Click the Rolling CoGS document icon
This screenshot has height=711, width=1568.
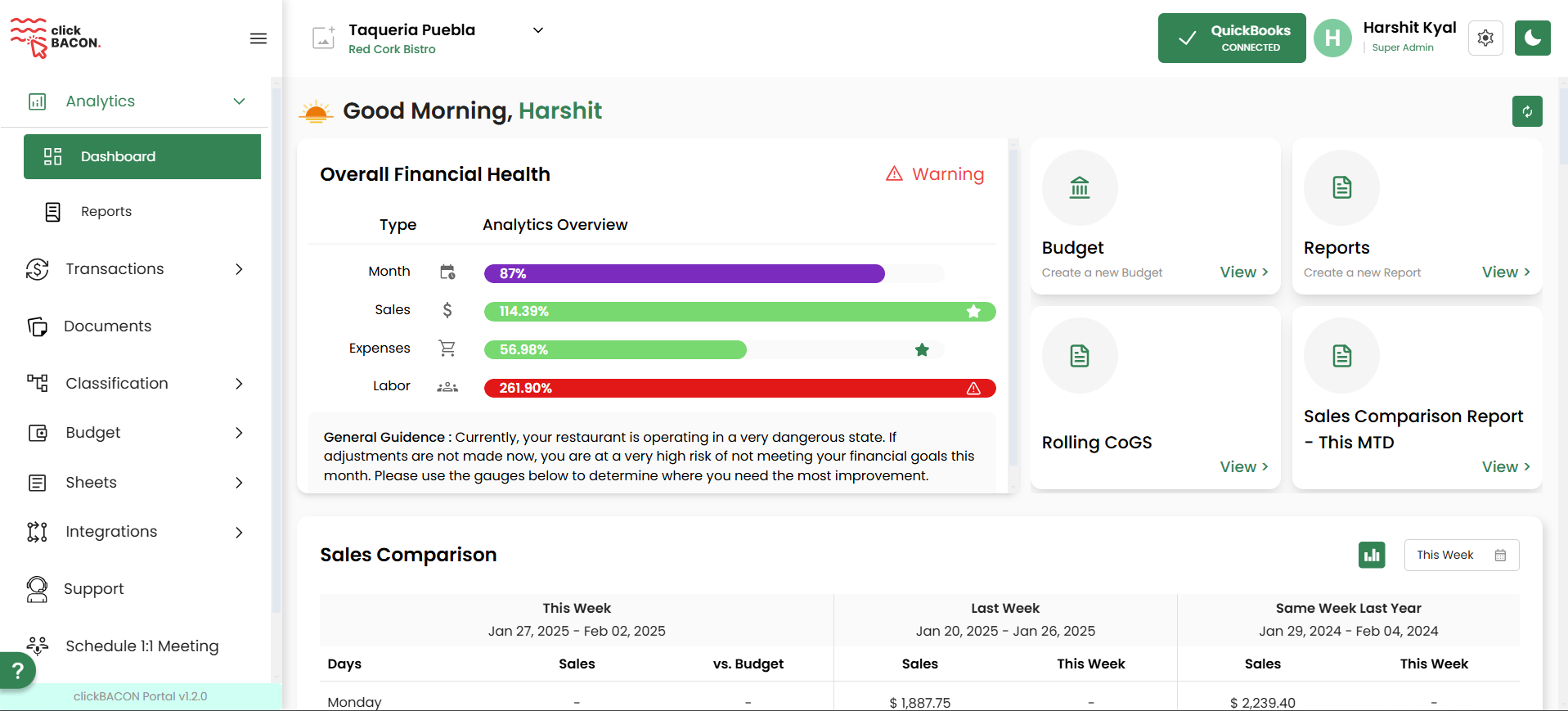click(1079, 356)
